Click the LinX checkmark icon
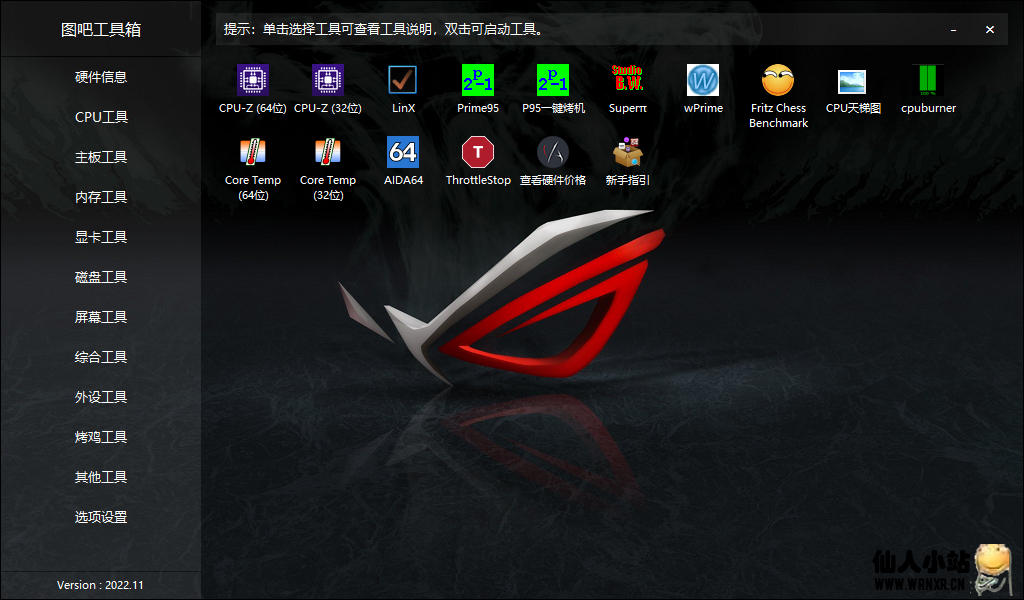The width and height of the screenshot is (1024, 600). click(403, 80)
